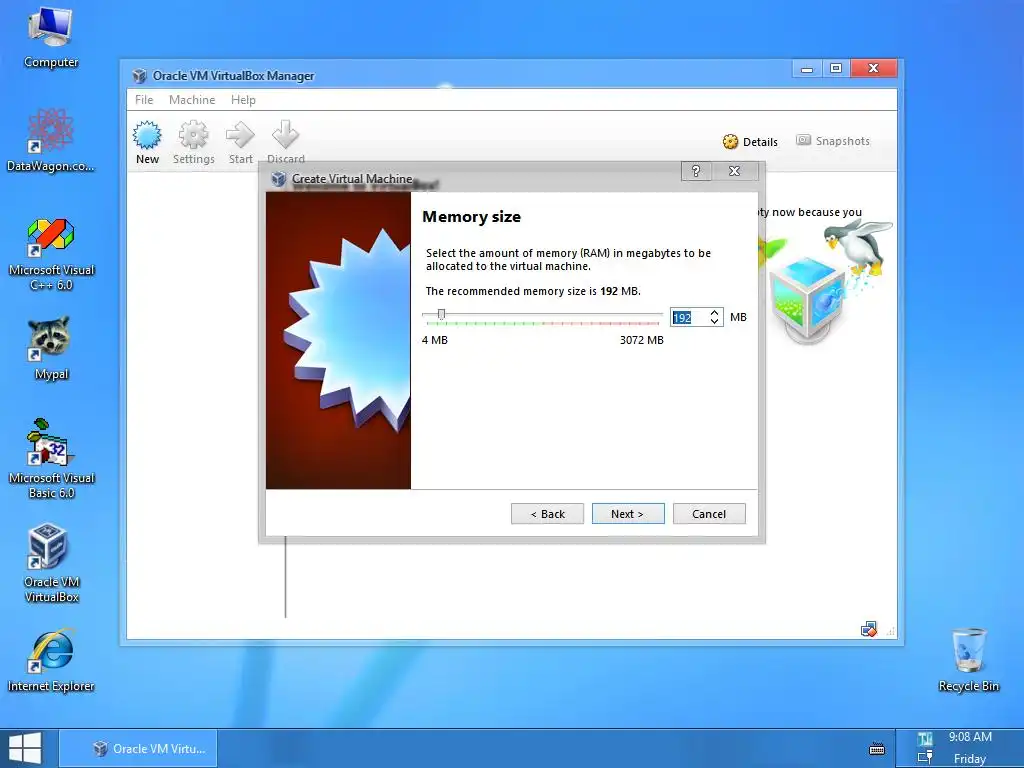The height and width of the screenshot is (768, 1024).
Task: Click the VirtualBox Manager title bar icon
Action: (x=139, y=76)
